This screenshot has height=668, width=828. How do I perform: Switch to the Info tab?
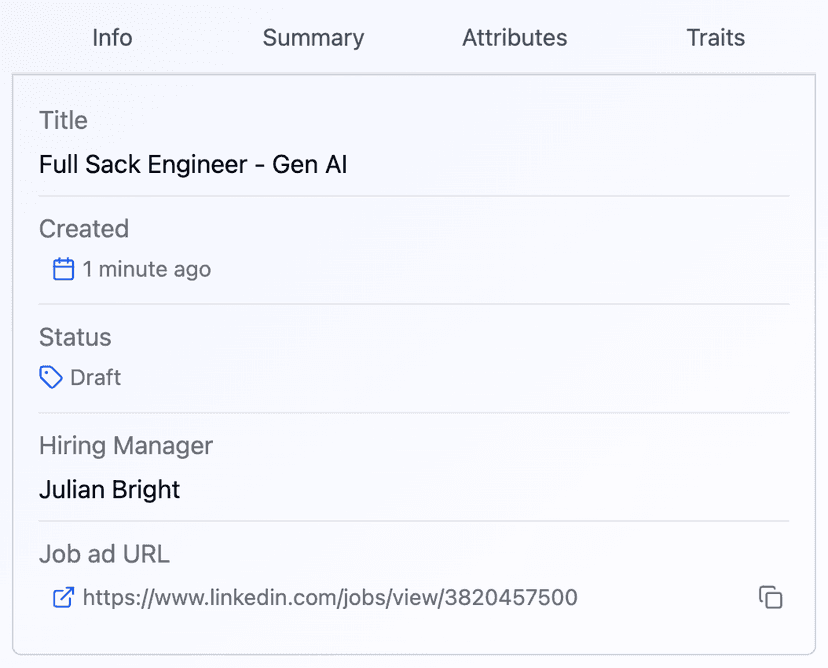click(x=111, y=38)
